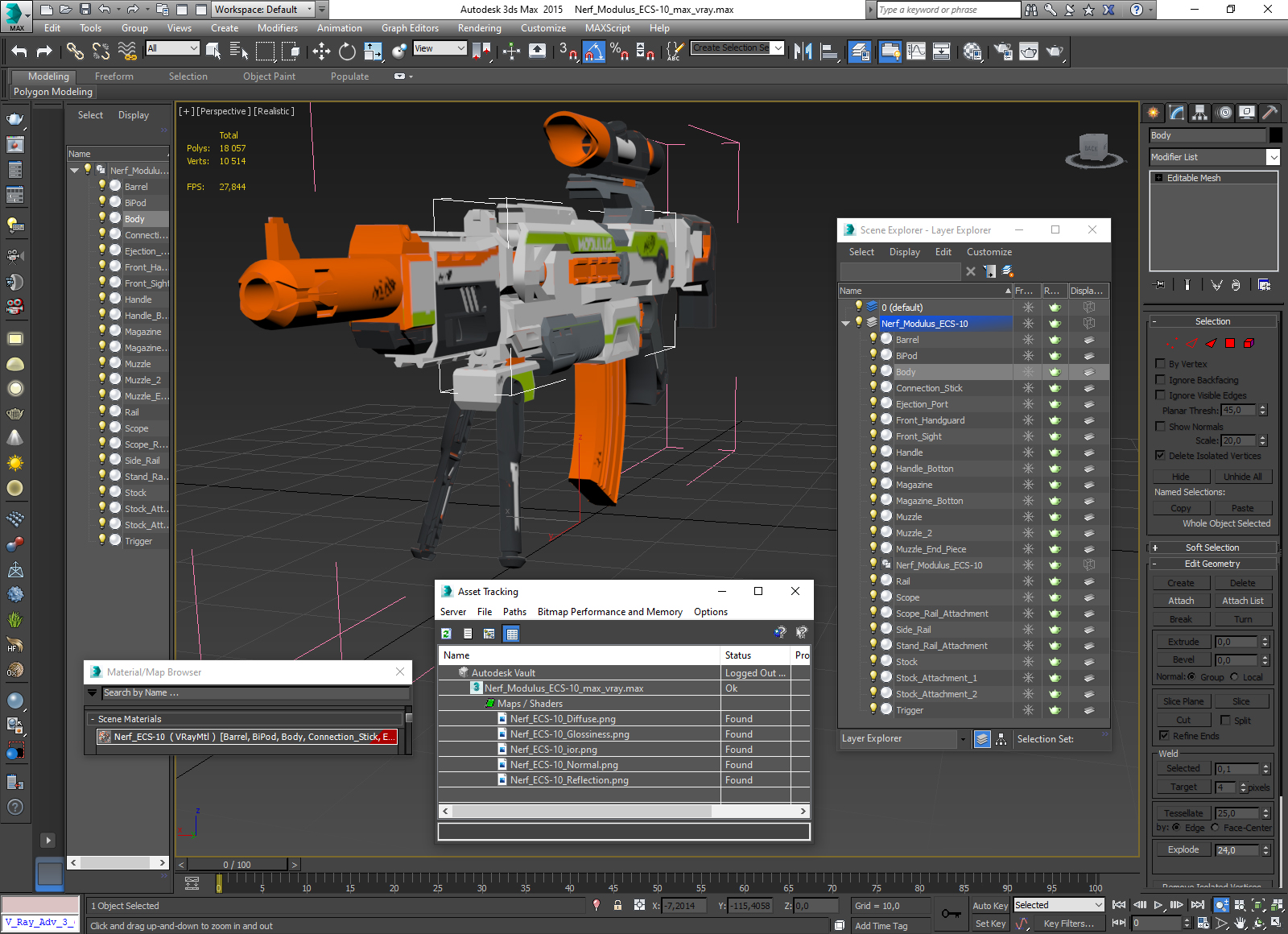
Task: Enable Ignore Visible Edges checkbox
Action: [x=1160, y=395]
